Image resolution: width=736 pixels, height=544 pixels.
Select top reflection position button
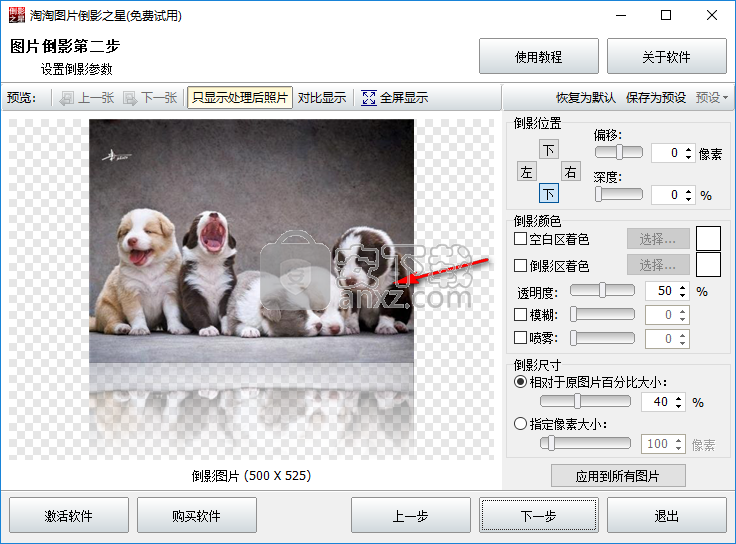click(x=548, y=150)
